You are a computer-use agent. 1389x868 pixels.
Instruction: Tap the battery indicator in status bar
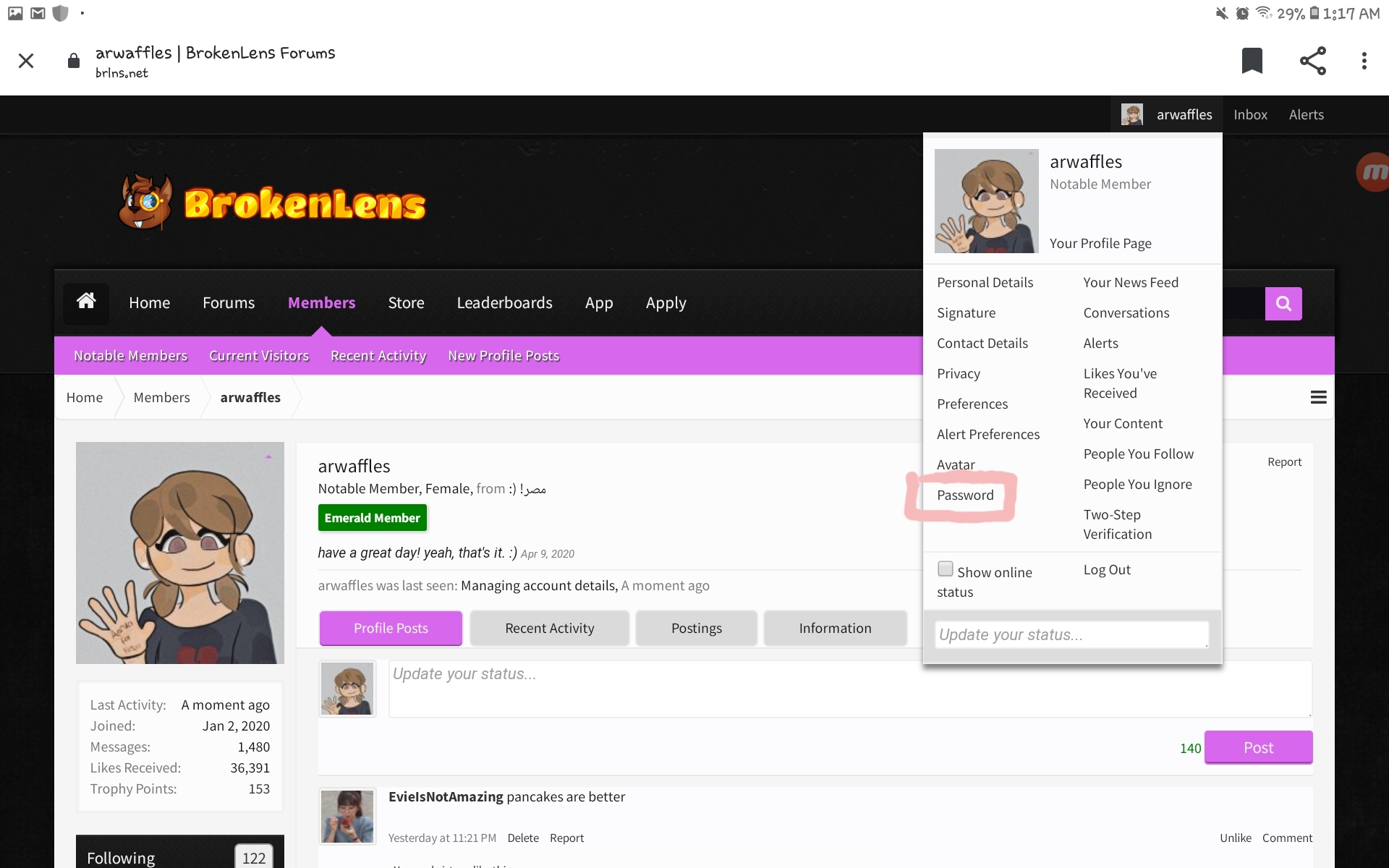click(x=1314, y=13)
